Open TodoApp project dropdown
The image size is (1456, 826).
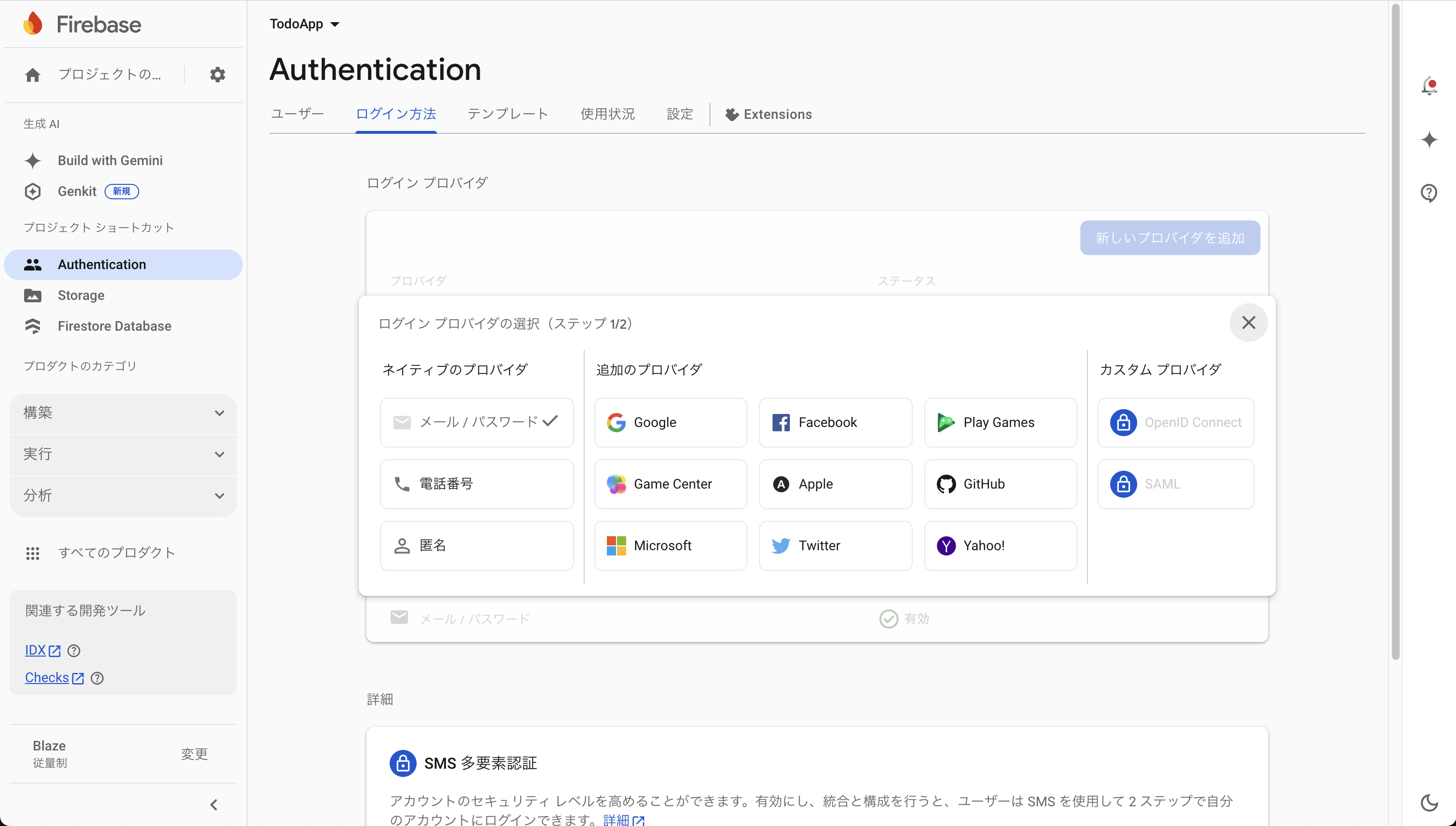click(x=304, y=24)
